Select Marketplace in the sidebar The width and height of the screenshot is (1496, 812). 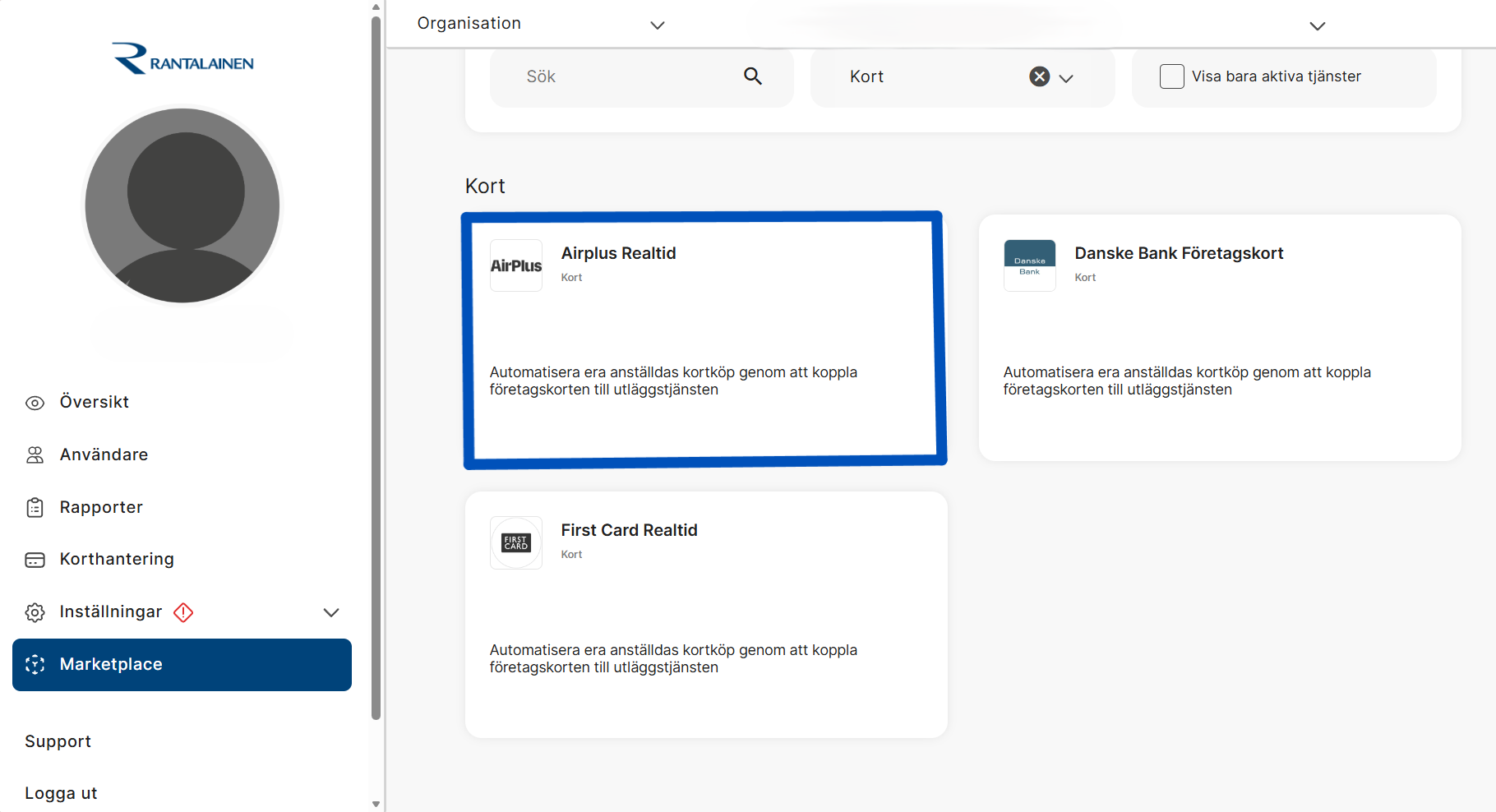coord(182,665)
